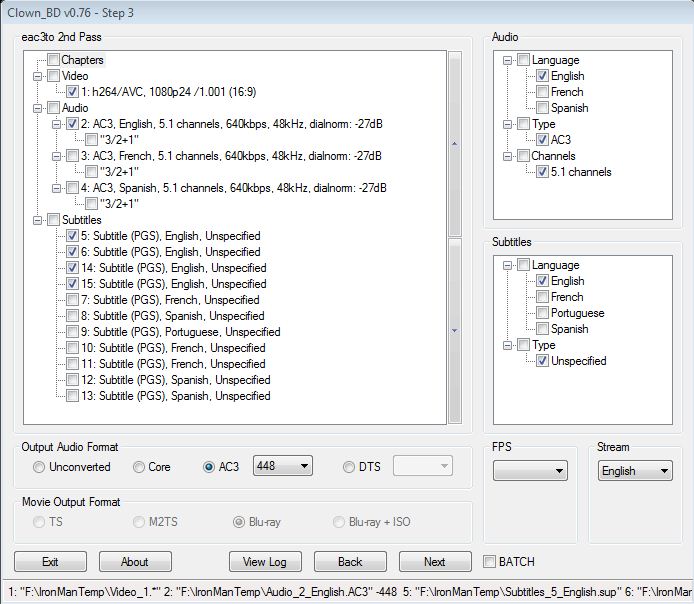The image size is (694, 604).
Task: Check subtitle 13 Spanish checkbox
Action: [72, 396]
